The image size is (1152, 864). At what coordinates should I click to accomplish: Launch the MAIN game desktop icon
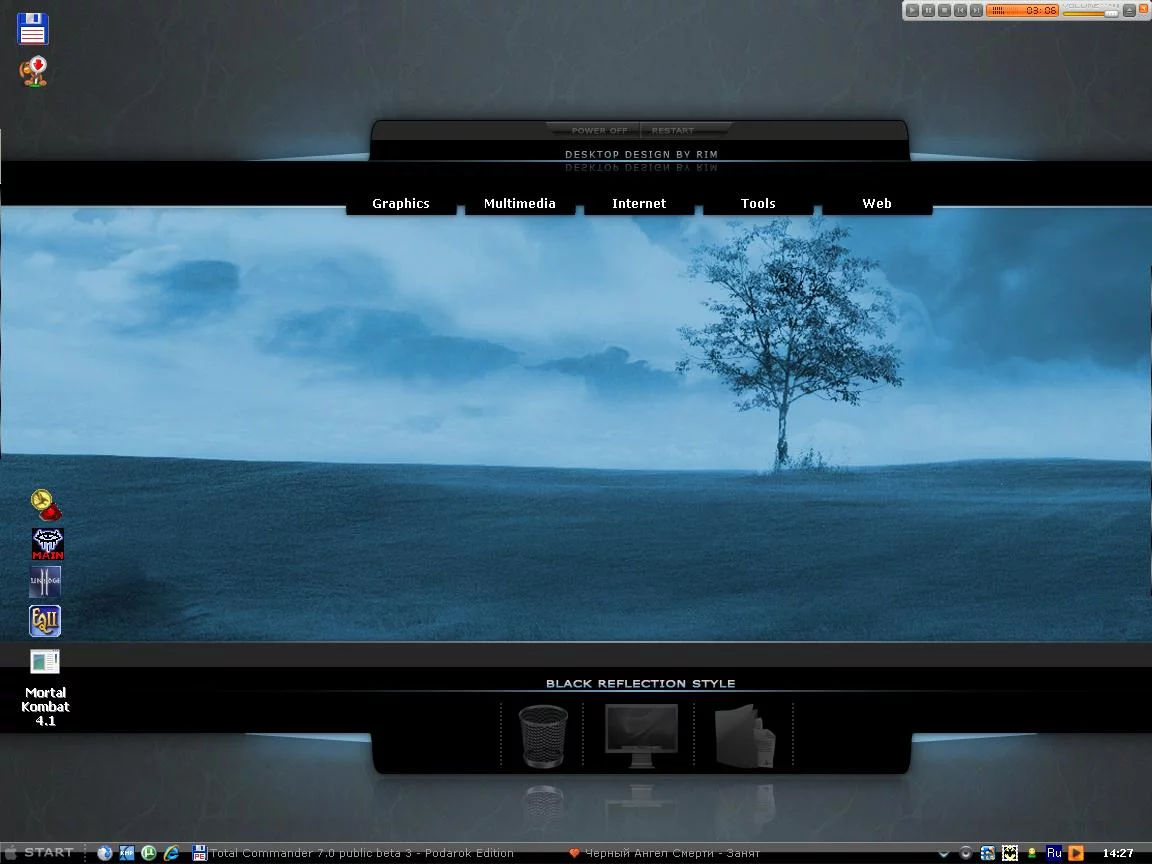coord(47,544)
